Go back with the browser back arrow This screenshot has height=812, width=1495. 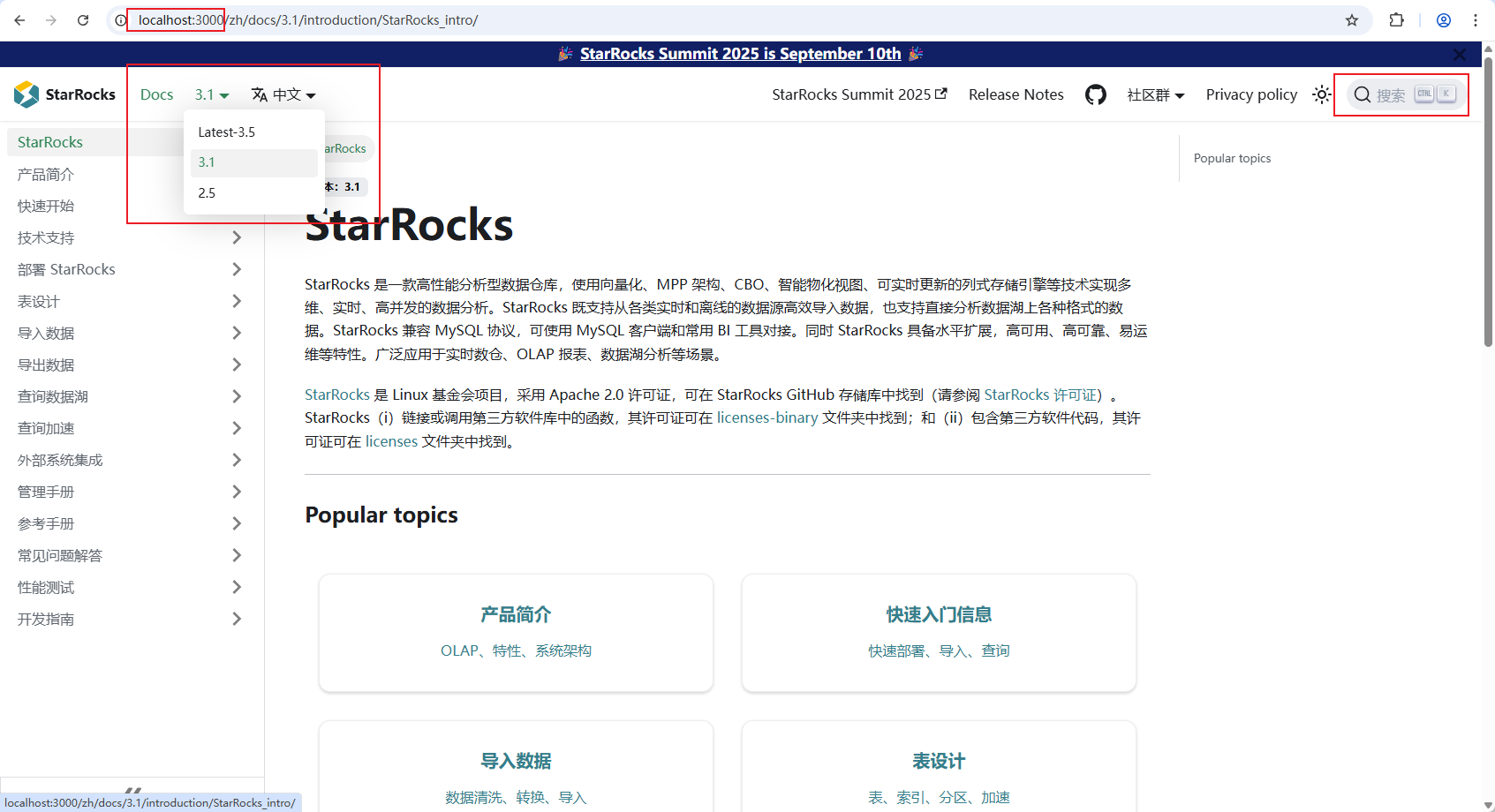pyautogui.click(x=19, y=20)
